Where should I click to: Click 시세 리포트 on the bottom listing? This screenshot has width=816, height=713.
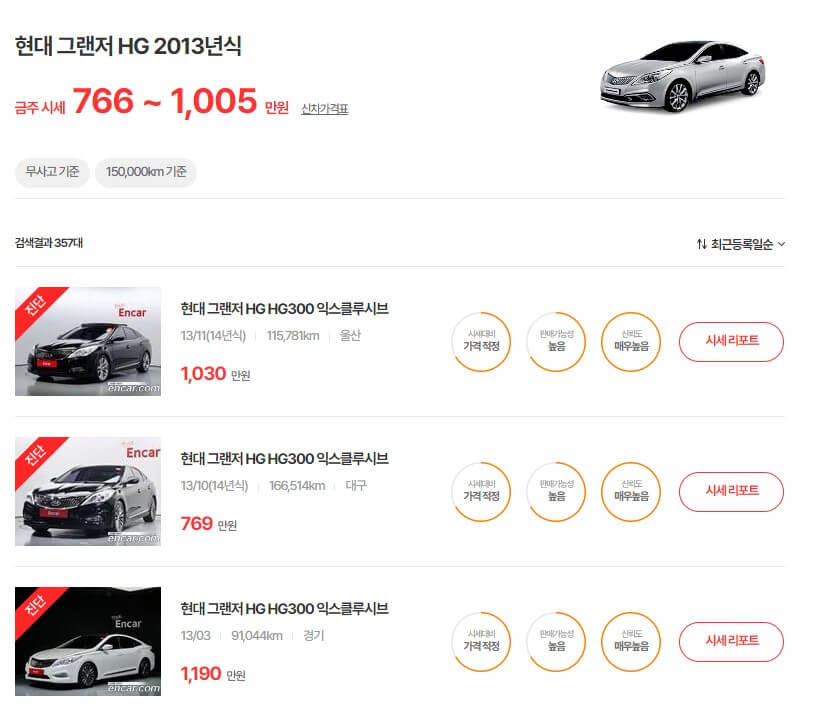pos(732,641)
